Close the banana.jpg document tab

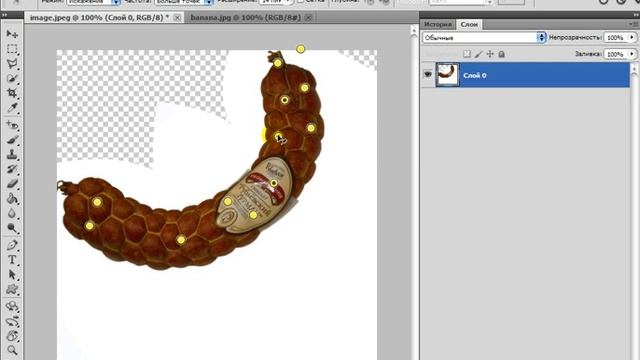pyautogui.click(x=309, y=18)
